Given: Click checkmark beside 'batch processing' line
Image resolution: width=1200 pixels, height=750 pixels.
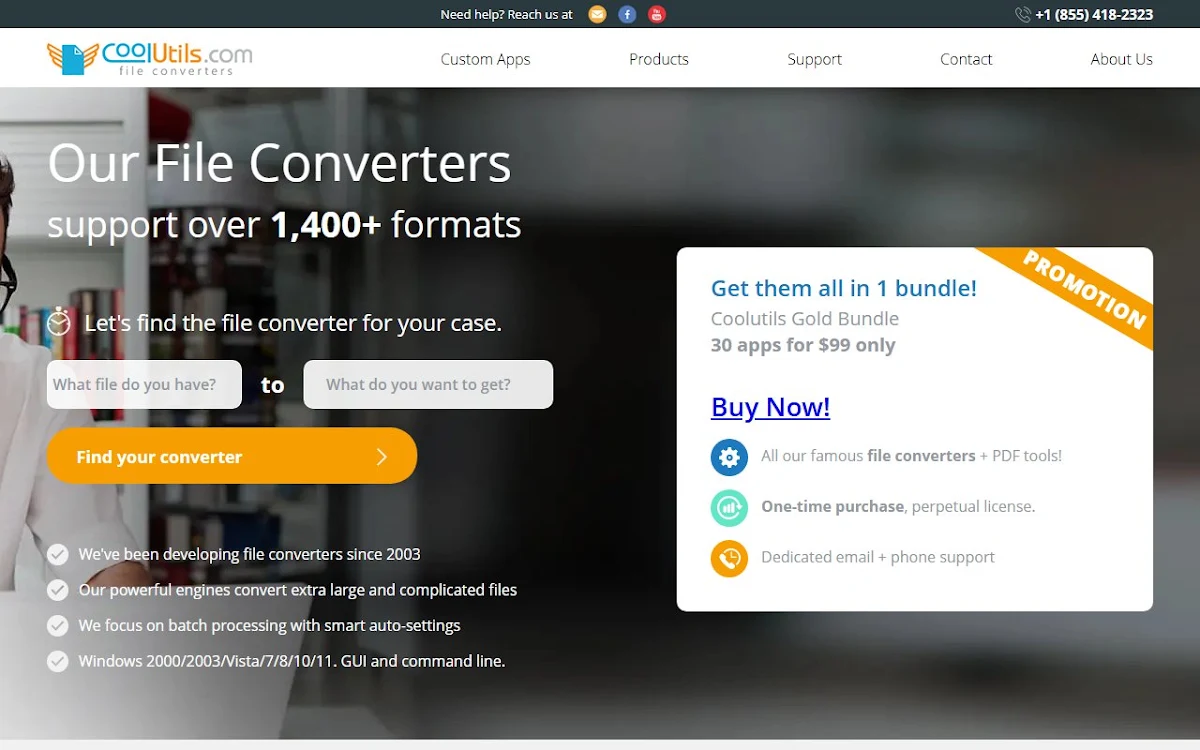Looking at the screenshot, I should pyautogui.click(x=58, y=625).
